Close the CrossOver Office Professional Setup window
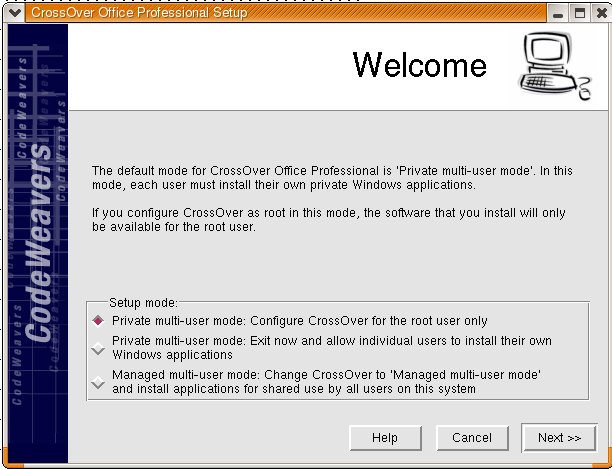Image resolution: width=612 pixels, height=469 pixels. (600, 13)
